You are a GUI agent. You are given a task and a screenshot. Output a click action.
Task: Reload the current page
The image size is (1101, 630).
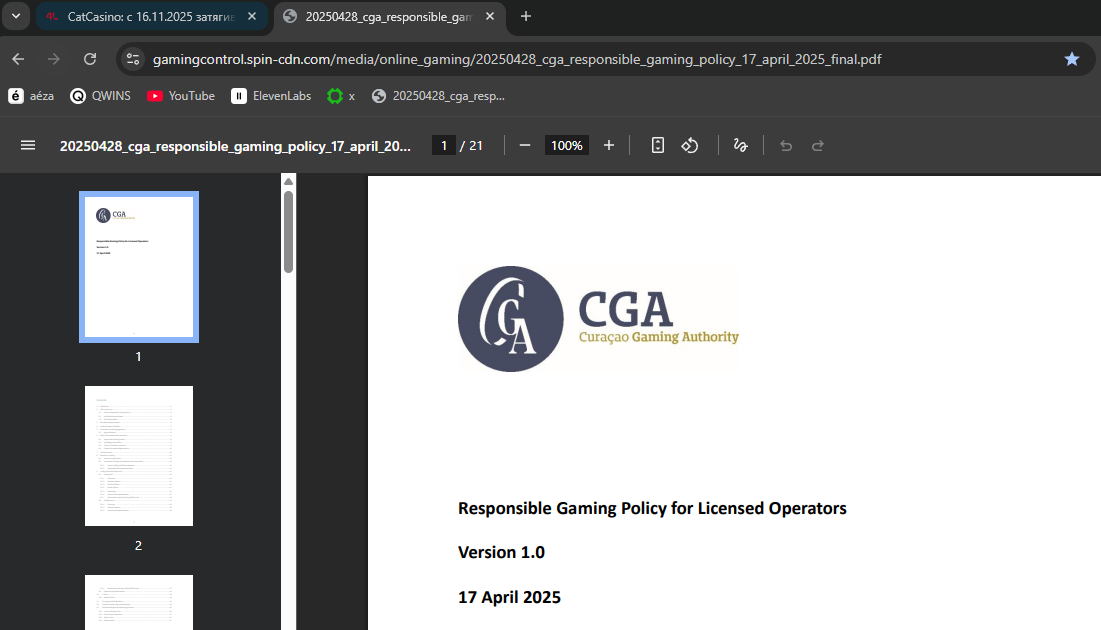coord(90,59)
